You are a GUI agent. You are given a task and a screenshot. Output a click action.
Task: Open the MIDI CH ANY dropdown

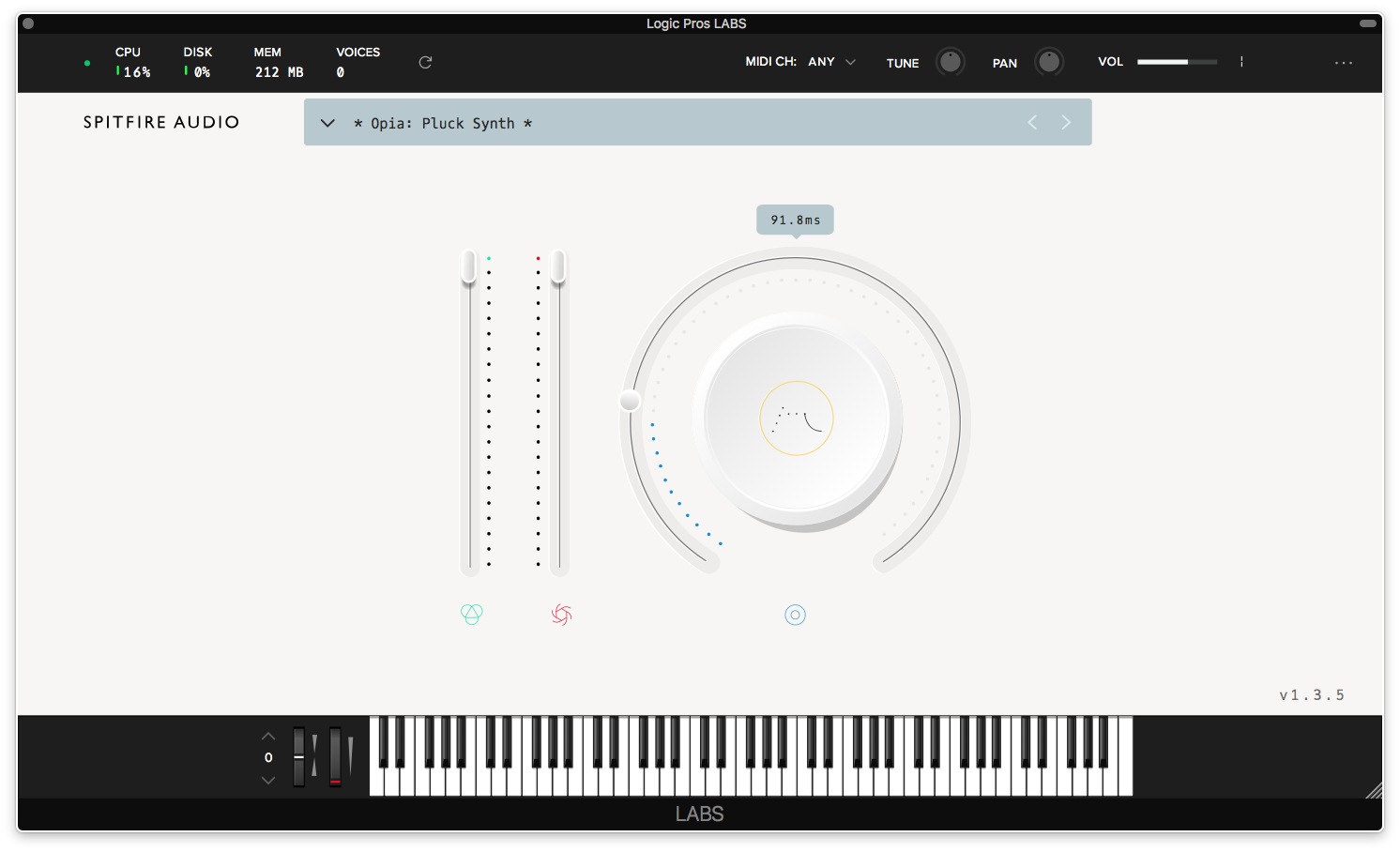(x=831, y=61)
